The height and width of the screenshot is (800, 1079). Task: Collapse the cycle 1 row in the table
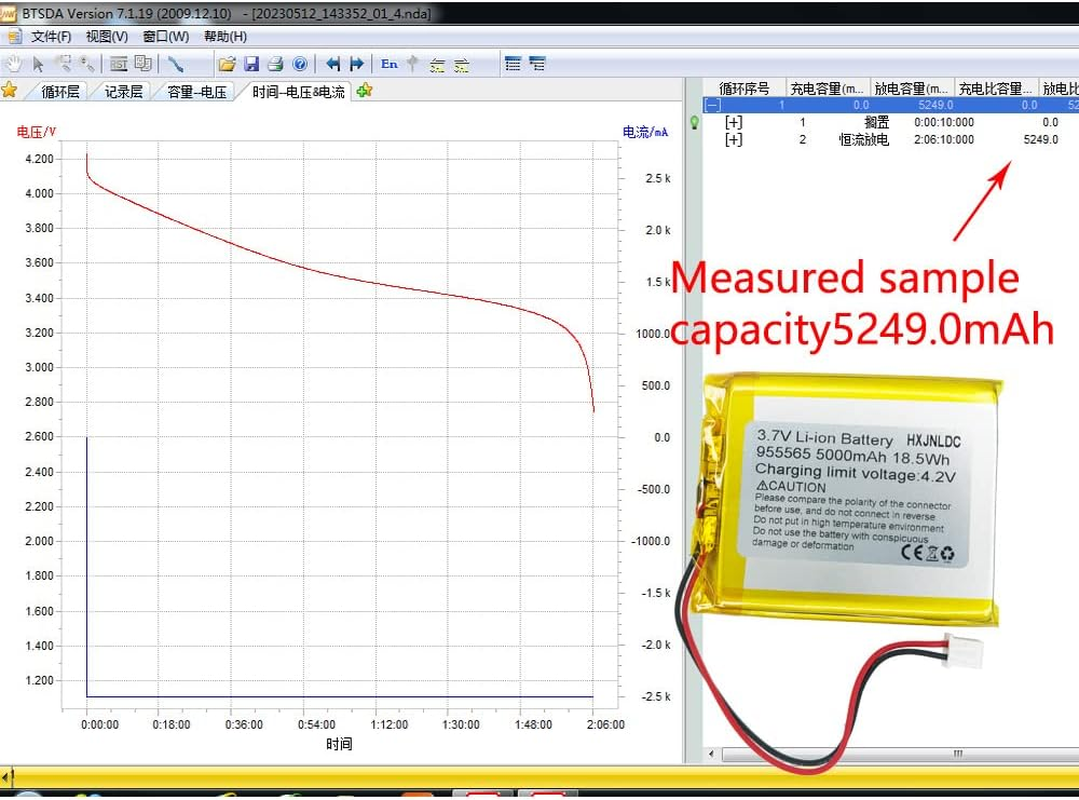click(712, 105)
